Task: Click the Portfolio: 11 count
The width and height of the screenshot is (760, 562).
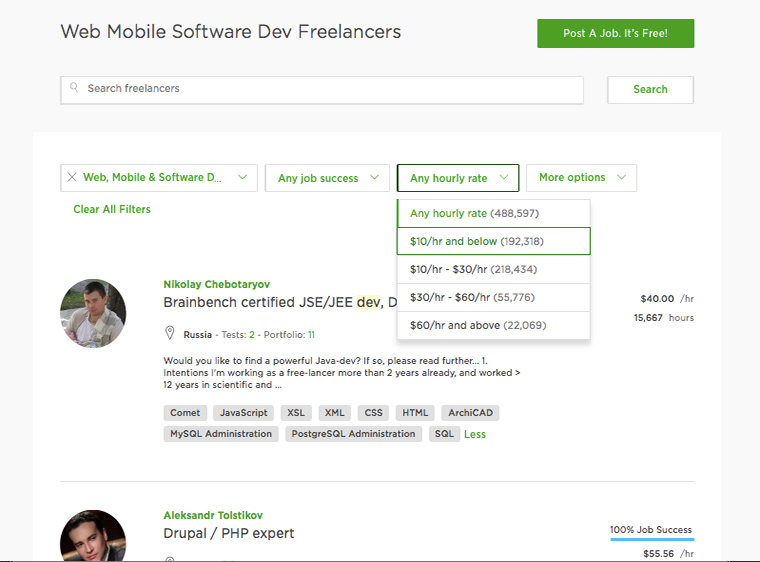Action: point(289,335)
